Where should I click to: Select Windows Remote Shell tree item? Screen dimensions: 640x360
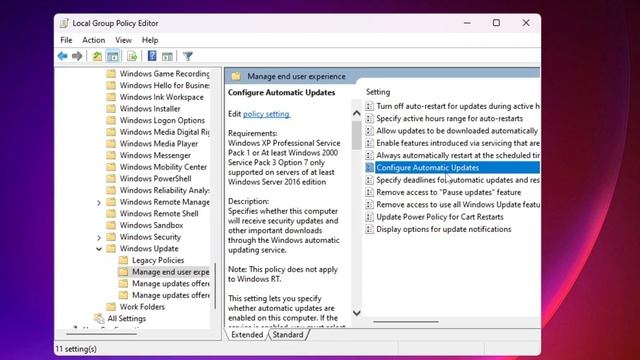pos(159,213)
